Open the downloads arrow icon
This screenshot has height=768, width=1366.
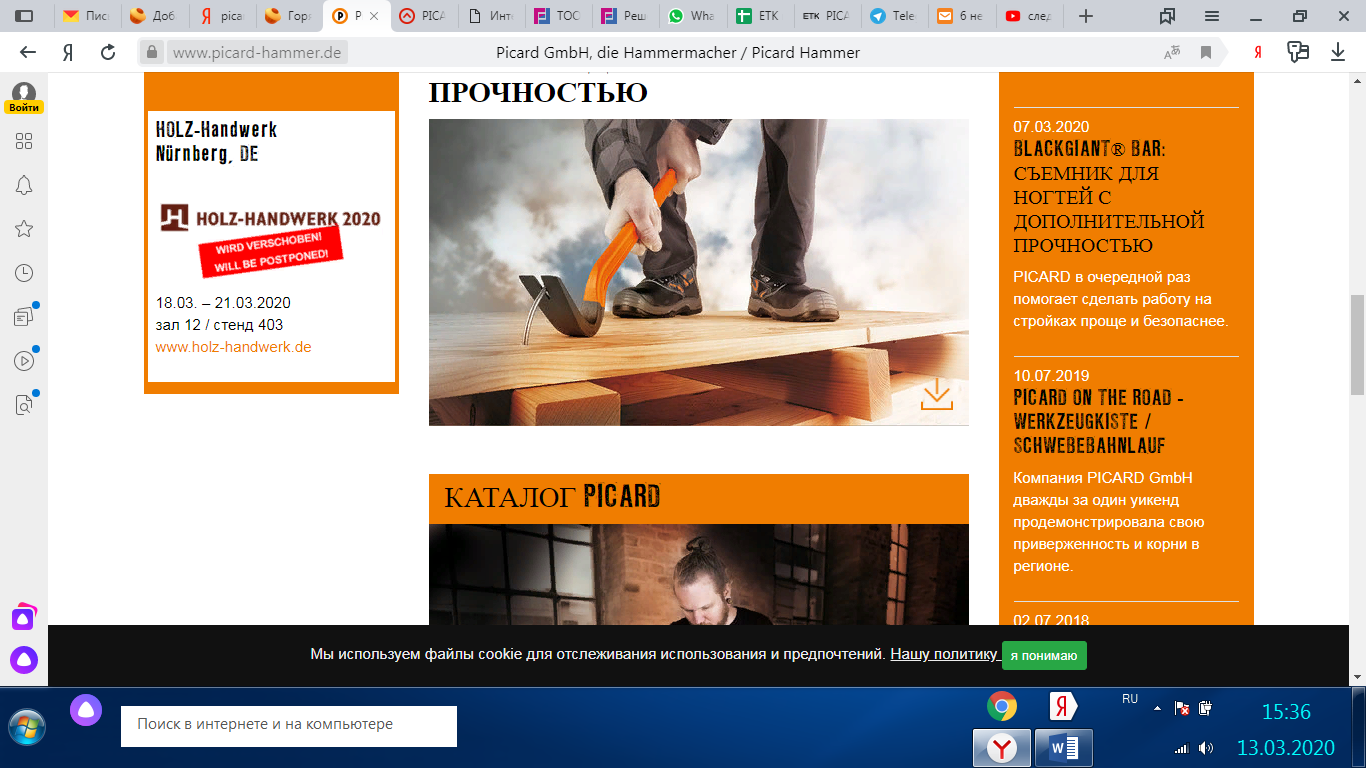(x=1338, y=52)
